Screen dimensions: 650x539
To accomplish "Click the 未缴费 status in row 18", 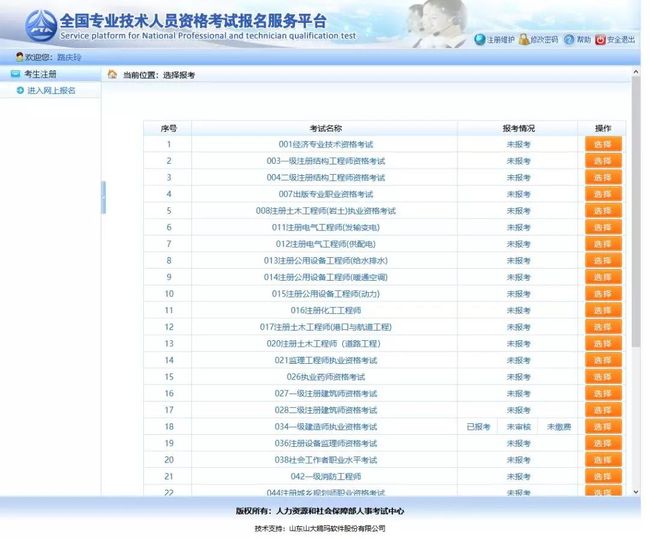I will [558, 427].
